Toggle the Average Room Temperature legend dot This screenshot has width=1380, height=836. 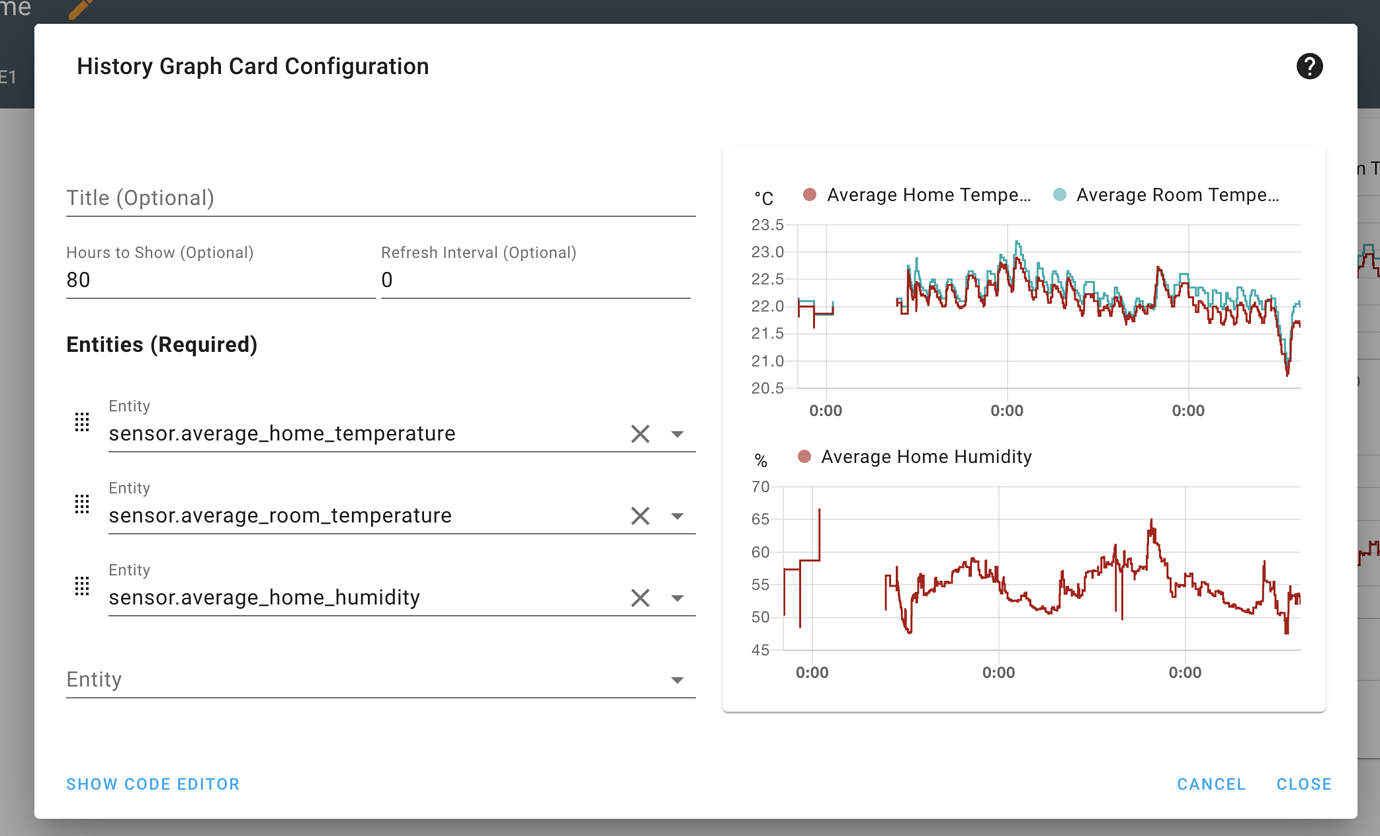(1059, 195)
